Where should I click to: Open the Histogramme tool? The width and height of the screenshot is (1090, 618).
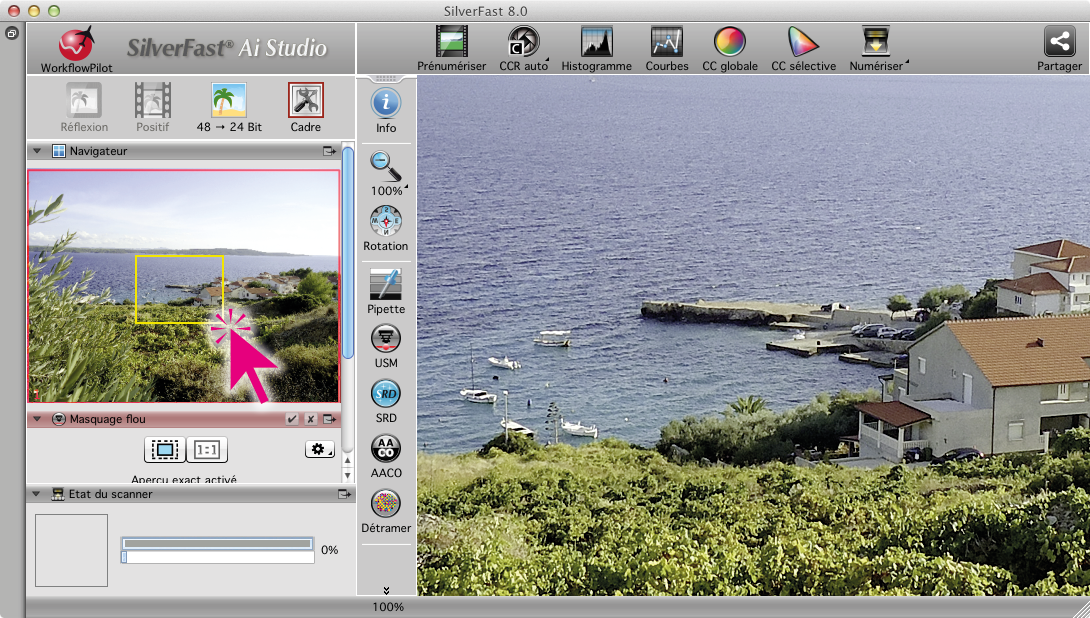point(596,42)
